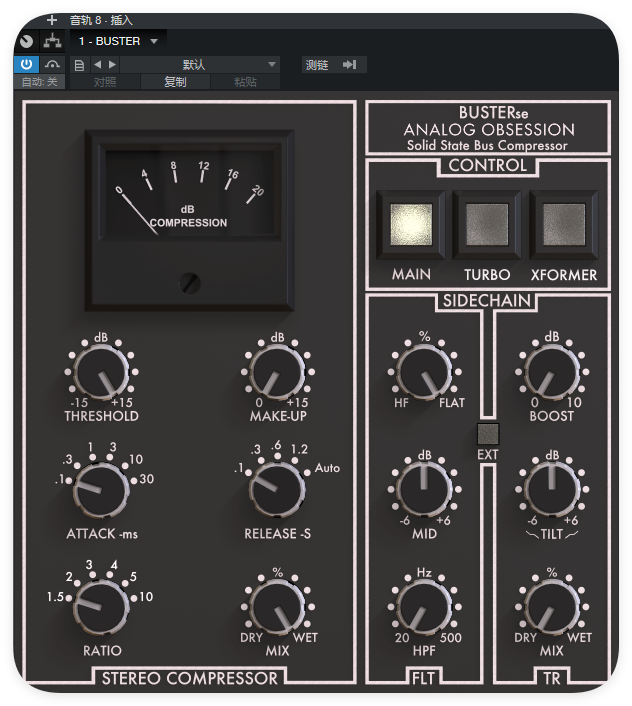Click the automation curve icon
Screen dimensions: 632x706
point(53,65)
